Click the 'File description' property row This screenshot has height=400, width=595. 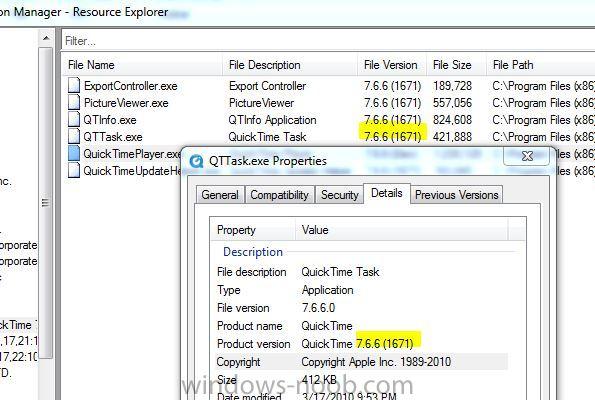pos(362,272)
